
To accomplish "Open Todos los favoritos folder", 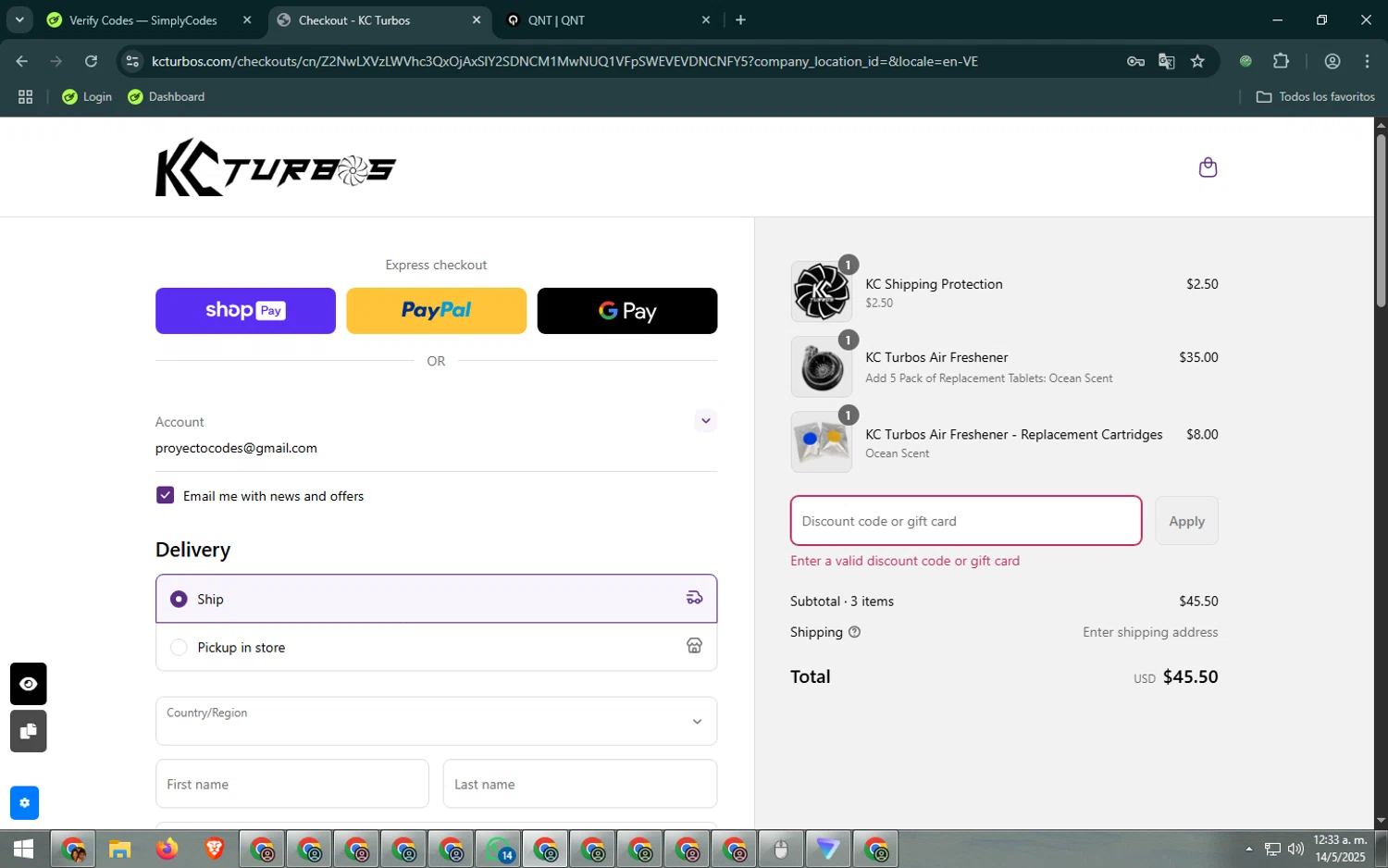I will tap(1315, 96).
